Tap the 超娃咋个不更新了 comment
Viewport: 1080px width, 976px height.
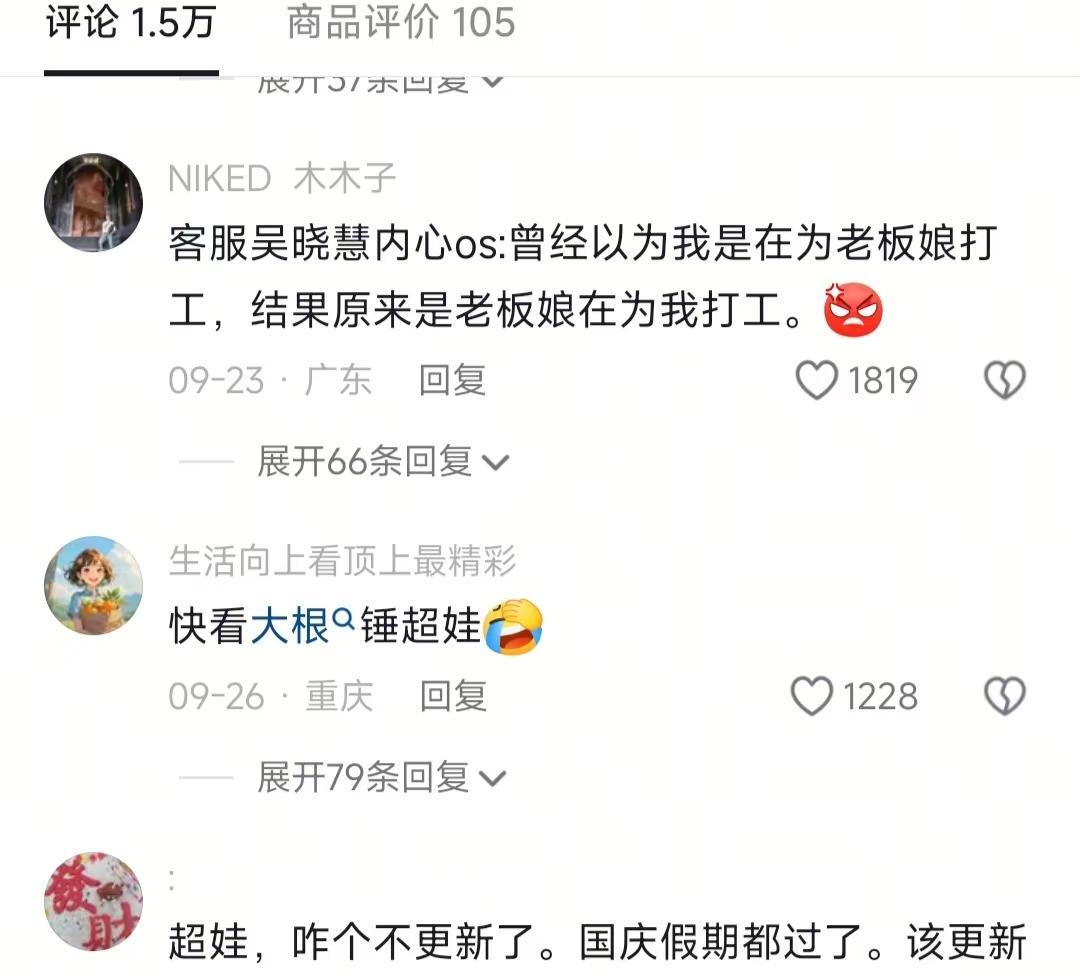597,942
